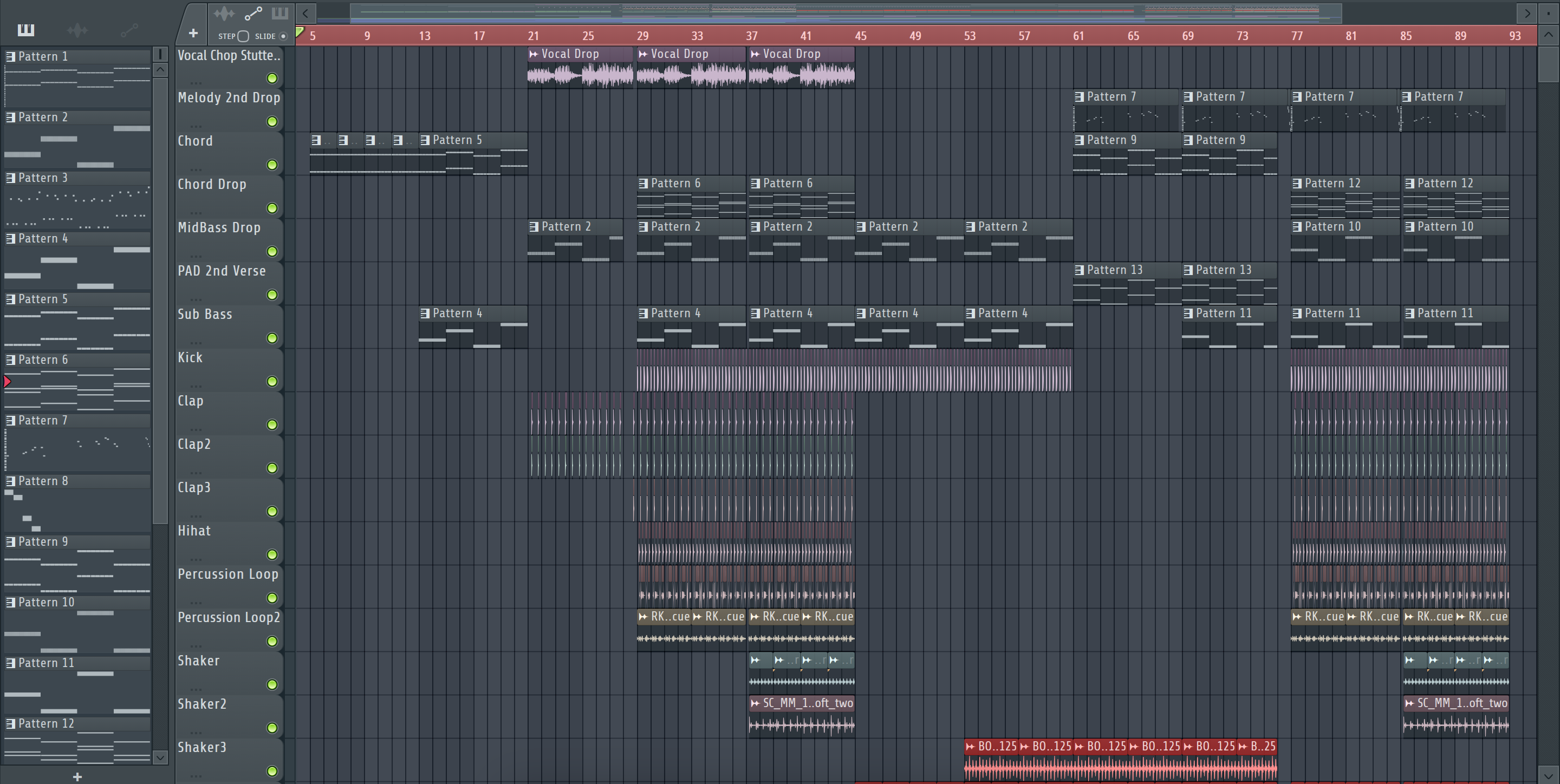Select Pattern 5 clip on Chord track
The height and width of the screenshot is (784, 1560).
(472, 154)
